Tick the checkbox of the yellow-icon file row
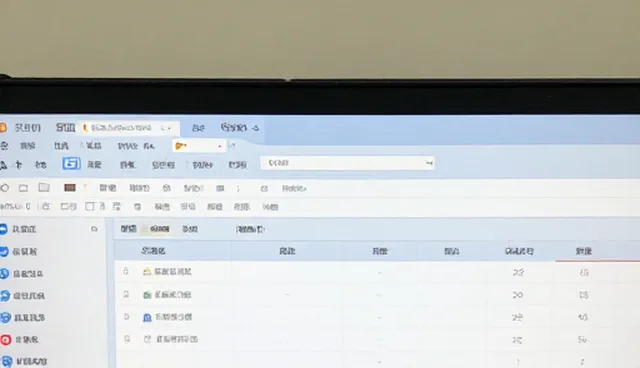The image size is (640, 368). point(126,271)
